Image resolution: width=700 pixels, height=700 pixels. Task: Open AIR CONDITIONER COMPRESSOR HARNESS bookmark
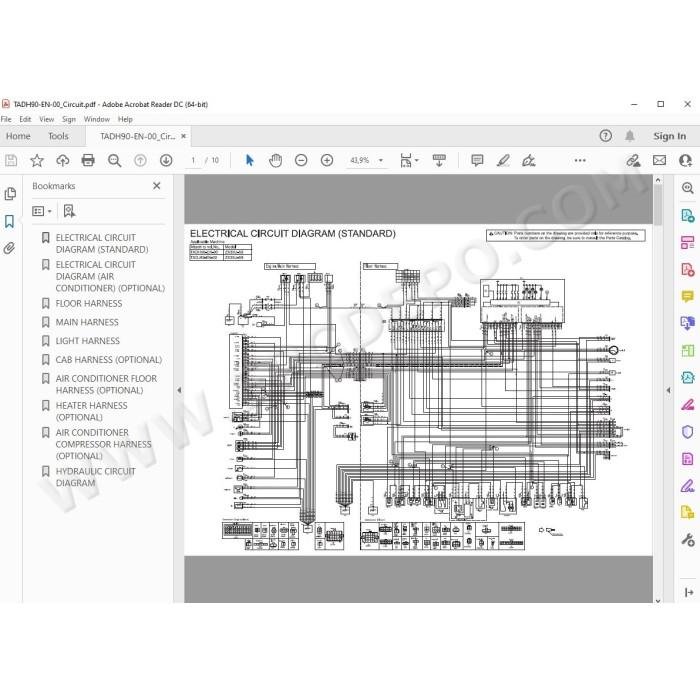pyautogui.click(x=104, y=444)
